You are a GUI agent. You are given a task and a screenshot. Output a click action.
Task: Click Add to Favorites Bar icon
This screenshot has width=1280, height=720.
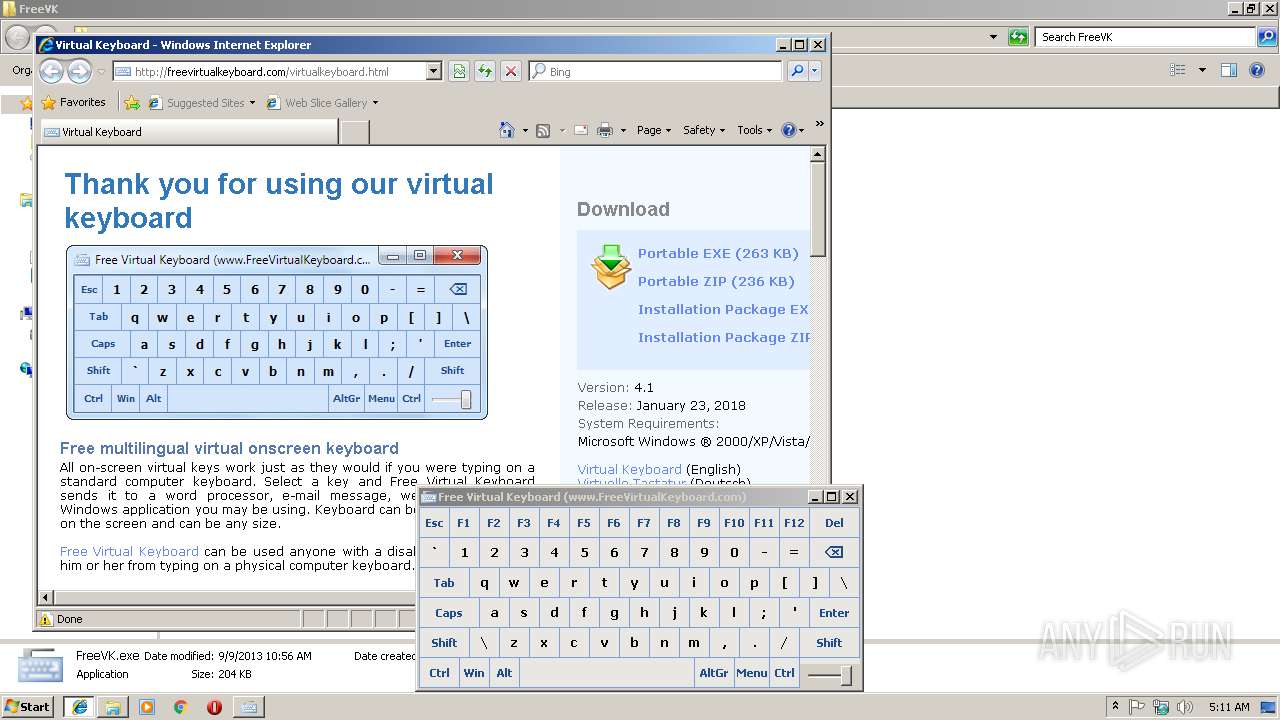click(x=131, y=102)
